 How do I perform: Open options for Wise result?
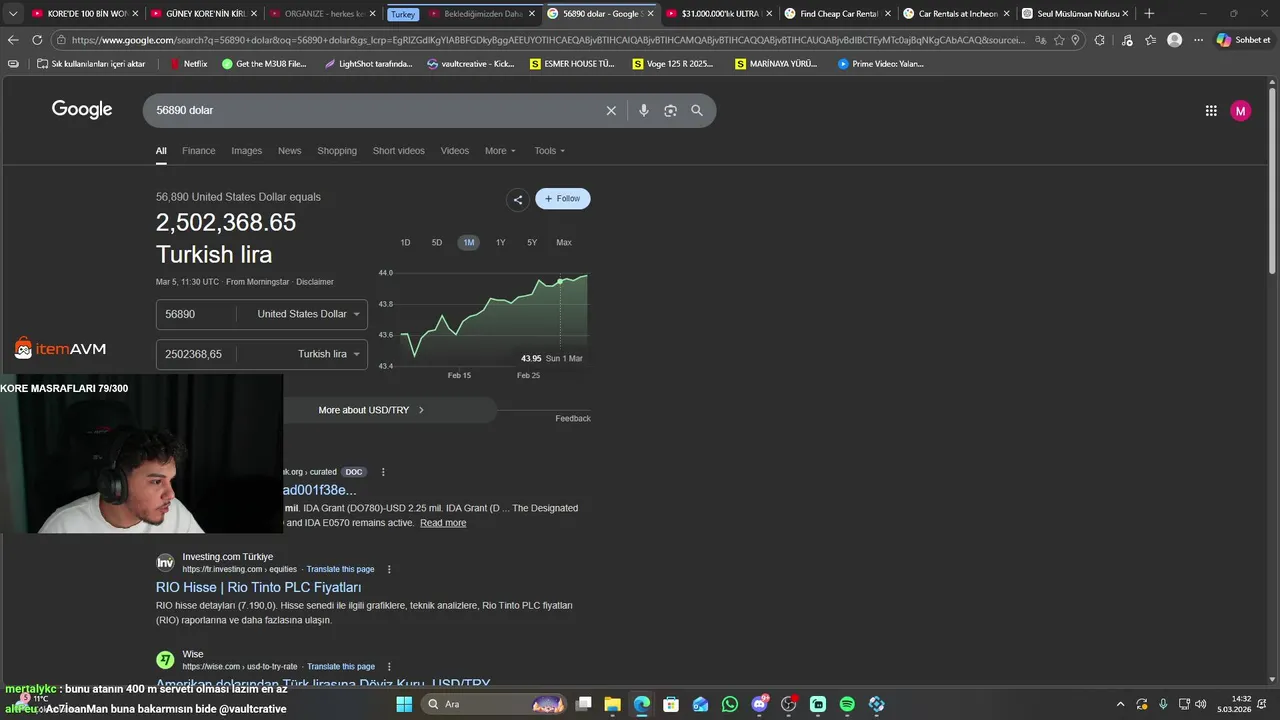[389, 666]
